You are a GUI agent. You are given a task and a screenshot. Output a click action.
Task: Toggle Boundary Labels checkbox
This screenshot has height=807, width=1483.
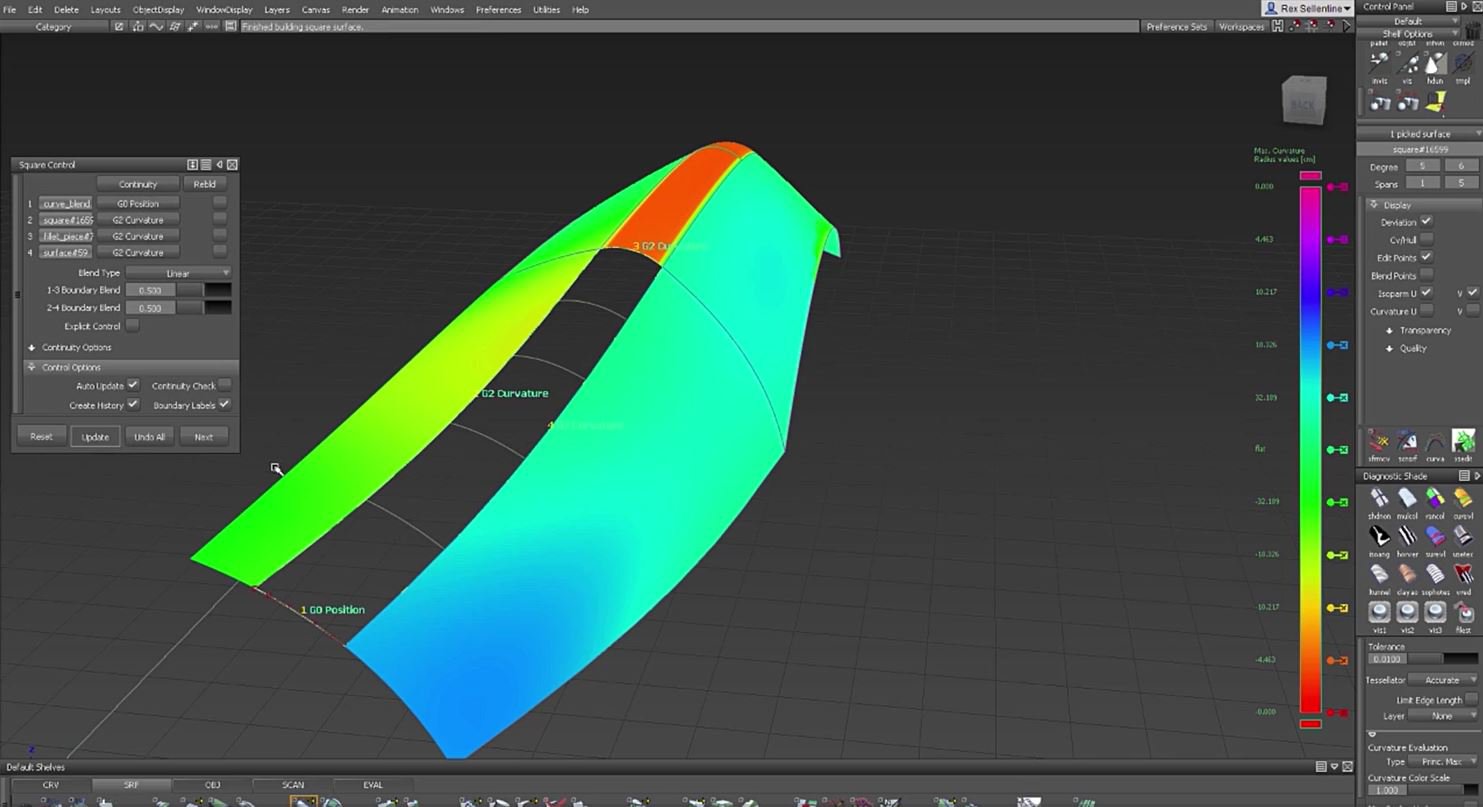[224, 405]
